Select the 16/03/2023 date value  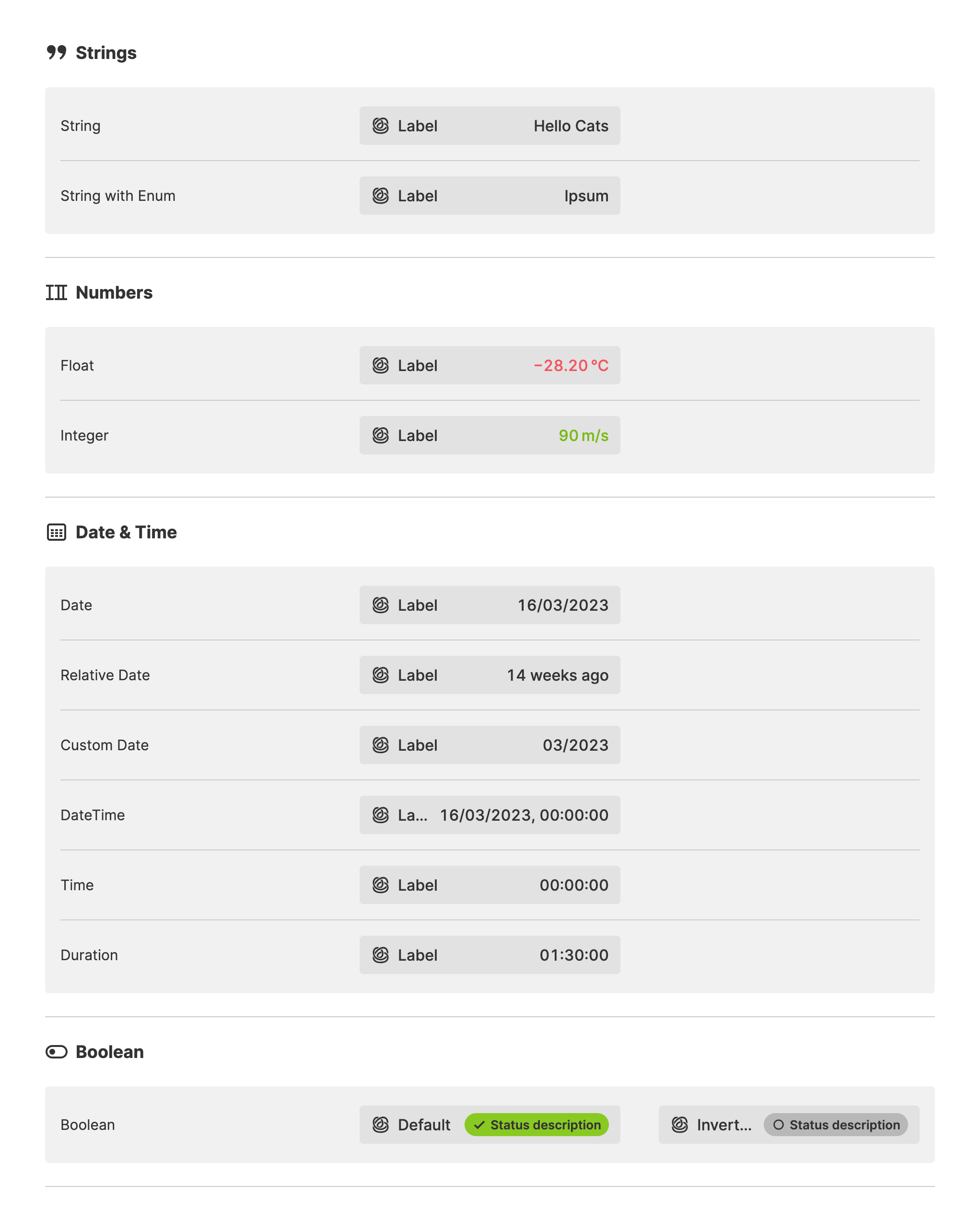coord(563,605)
